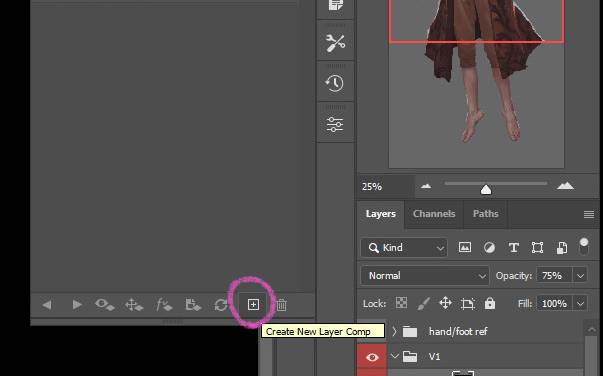
Task: Open the Opacity slider dropdown arrow
Action: click(580, 276)
